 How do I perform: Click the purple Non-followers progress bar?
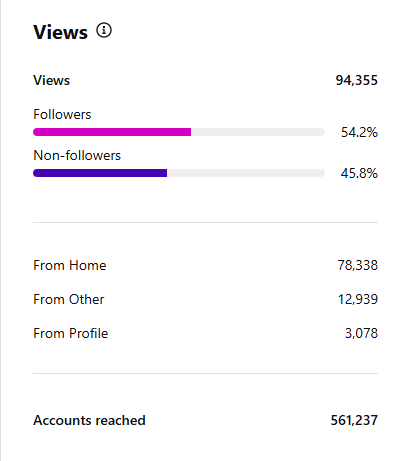click(100, 173)
